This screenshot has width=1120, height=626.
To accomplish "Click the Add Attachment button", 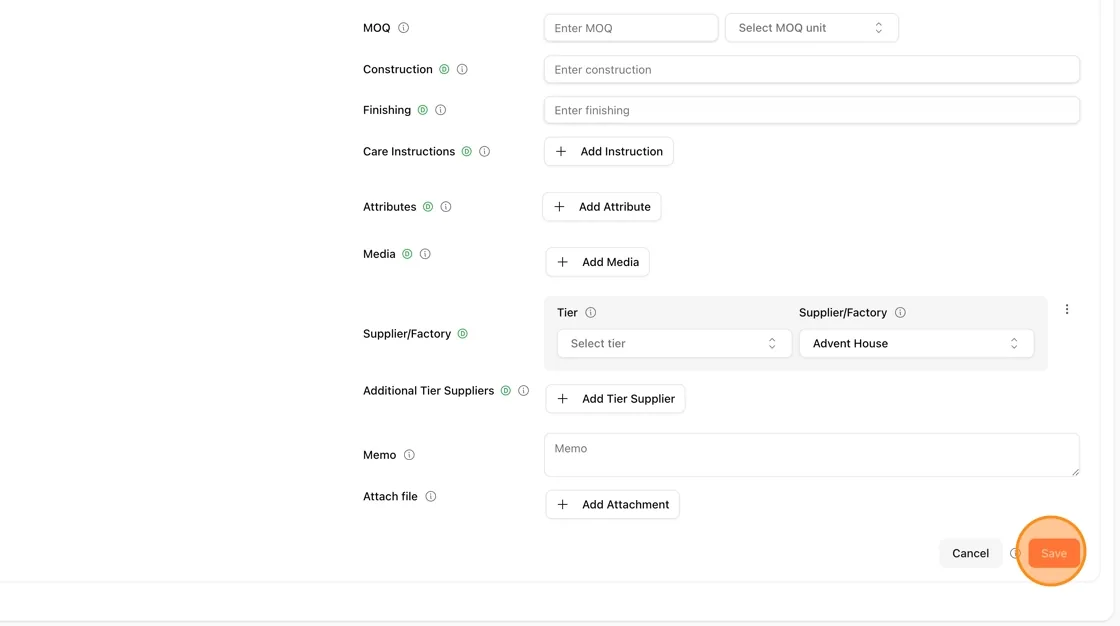I will pyautogui.click(x=612, y=505).
